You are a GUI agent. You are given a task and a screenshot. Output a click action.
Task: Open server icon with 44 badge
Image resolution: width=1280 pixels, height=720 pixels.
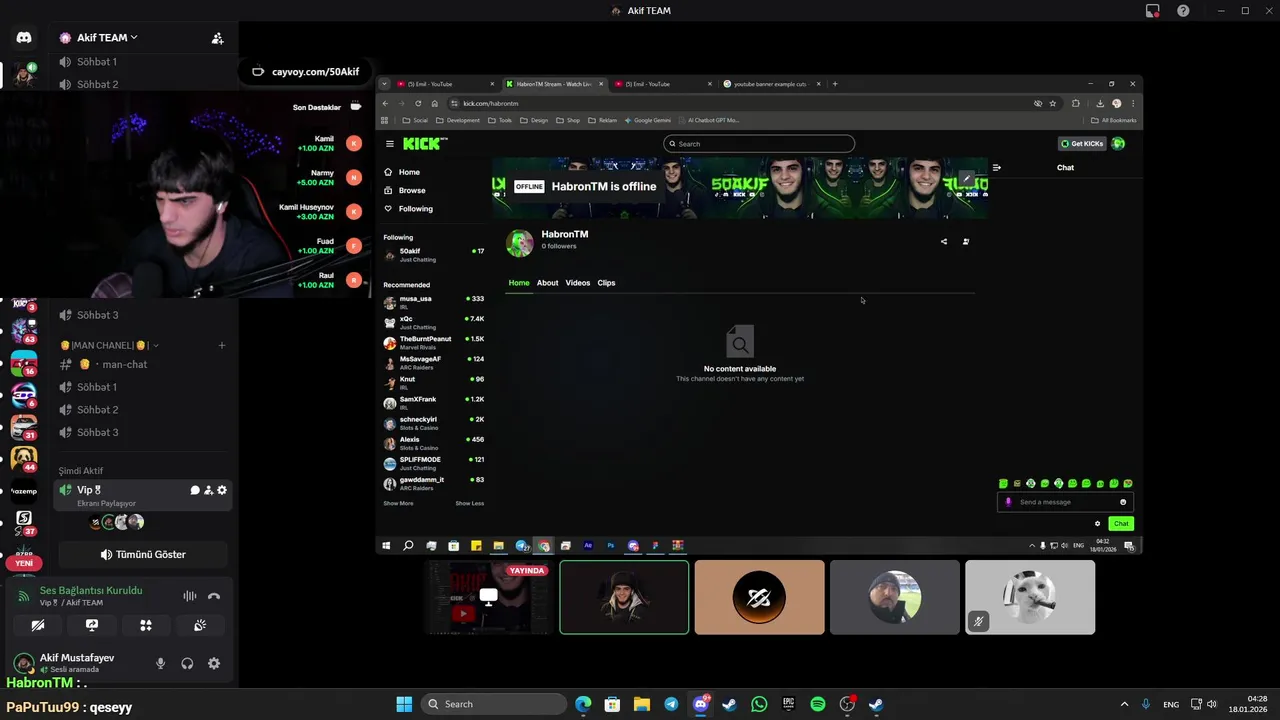coord(24,458)
